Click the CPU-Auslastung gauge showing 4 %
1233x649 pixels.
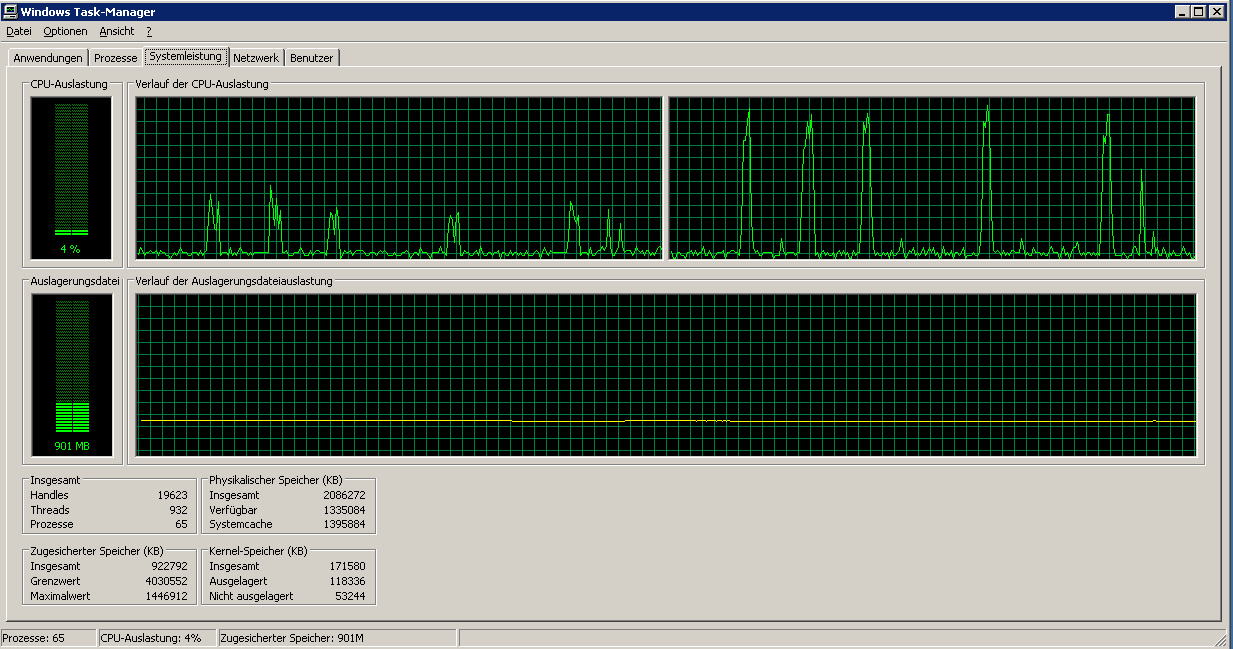pos(71,180)
